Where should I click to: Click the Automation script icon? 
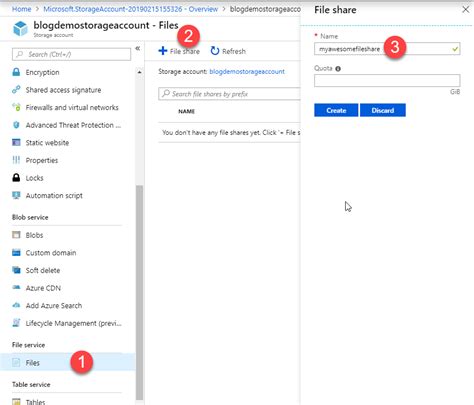pos(16,195)
